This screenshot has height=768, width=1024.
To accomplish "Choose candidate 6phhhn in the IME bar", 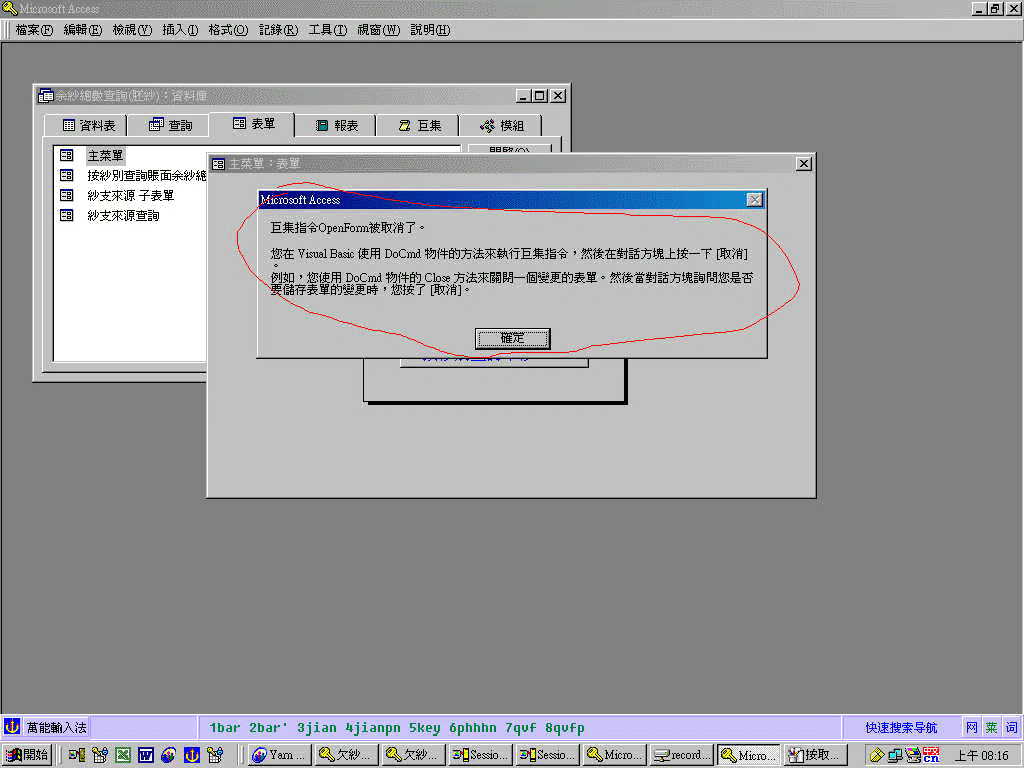I will (x=473, y=728).
